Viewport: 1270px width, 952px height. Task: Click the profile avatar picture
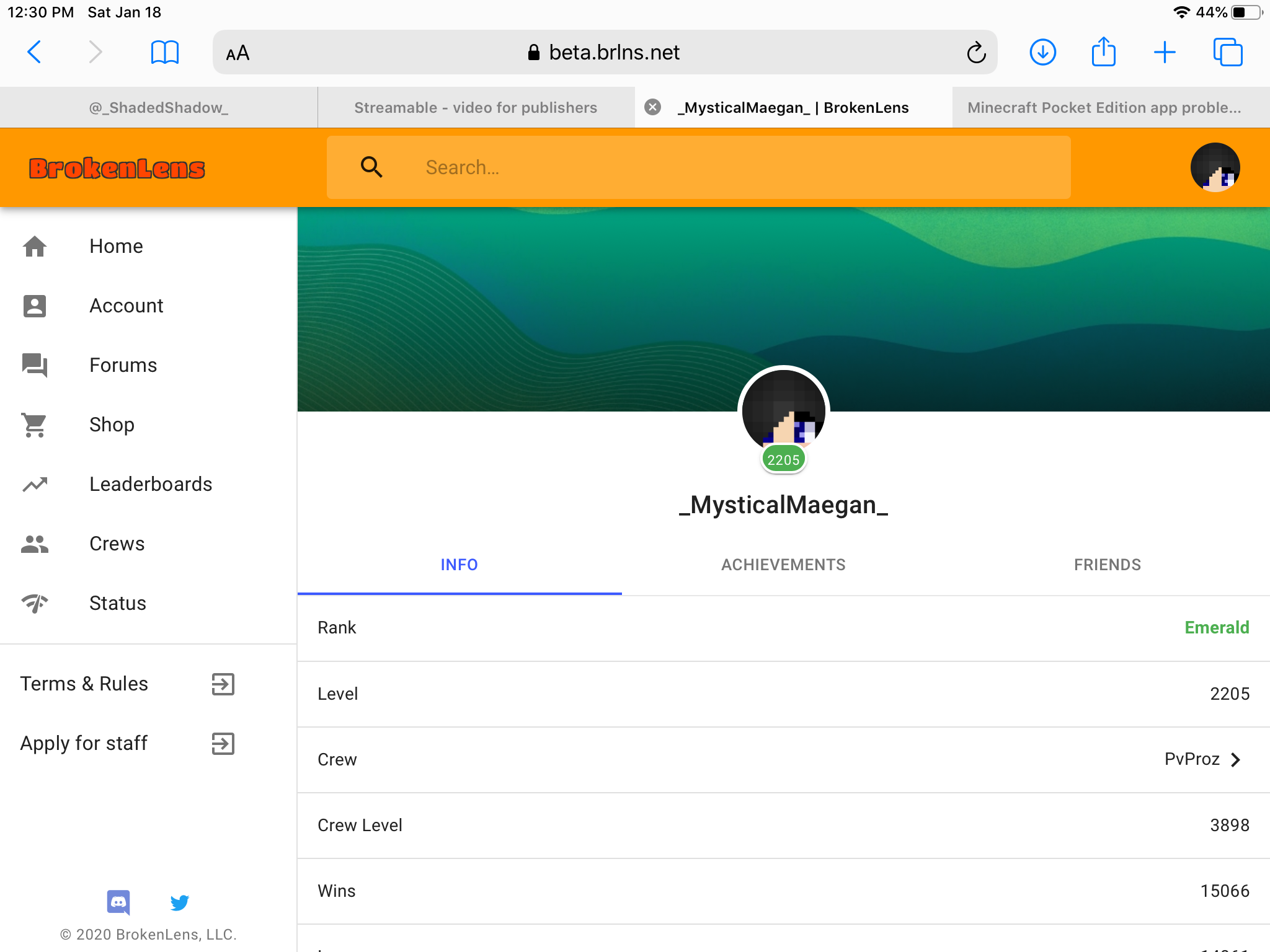(783, 409)
